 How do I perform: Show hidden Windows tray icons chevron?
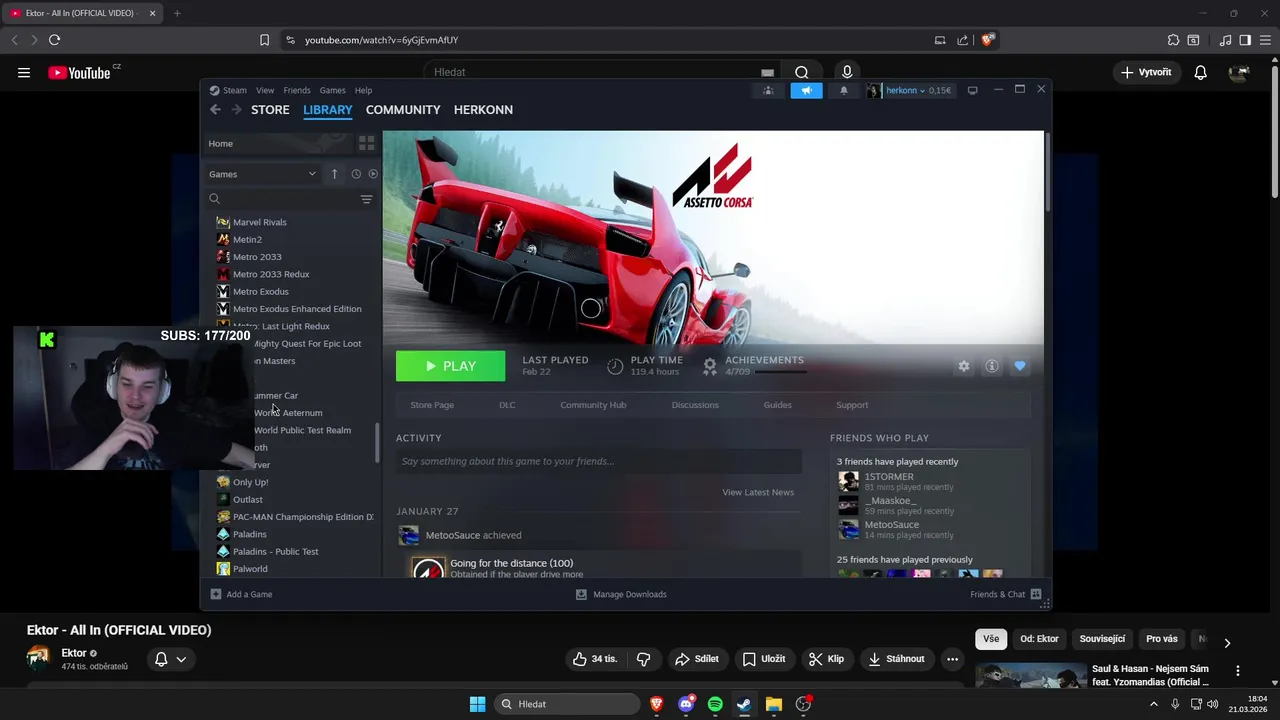(x=1154, y=704)
